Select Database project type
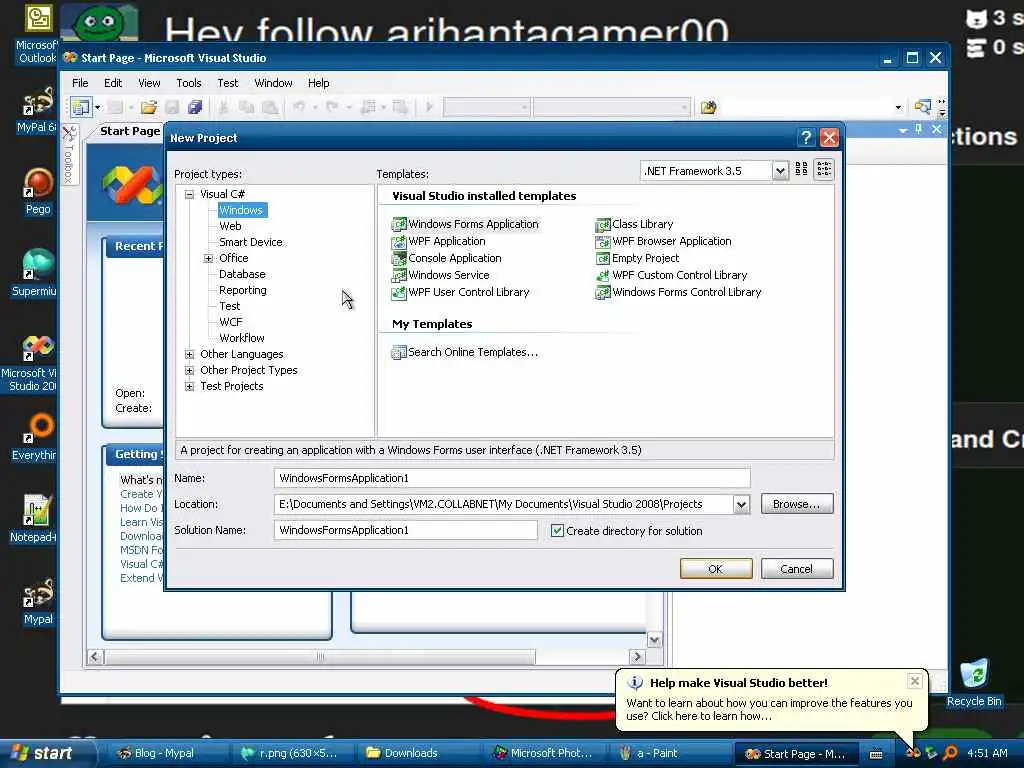The height and width of the screenshot is (768, 1024). click(x=242, y=274)
